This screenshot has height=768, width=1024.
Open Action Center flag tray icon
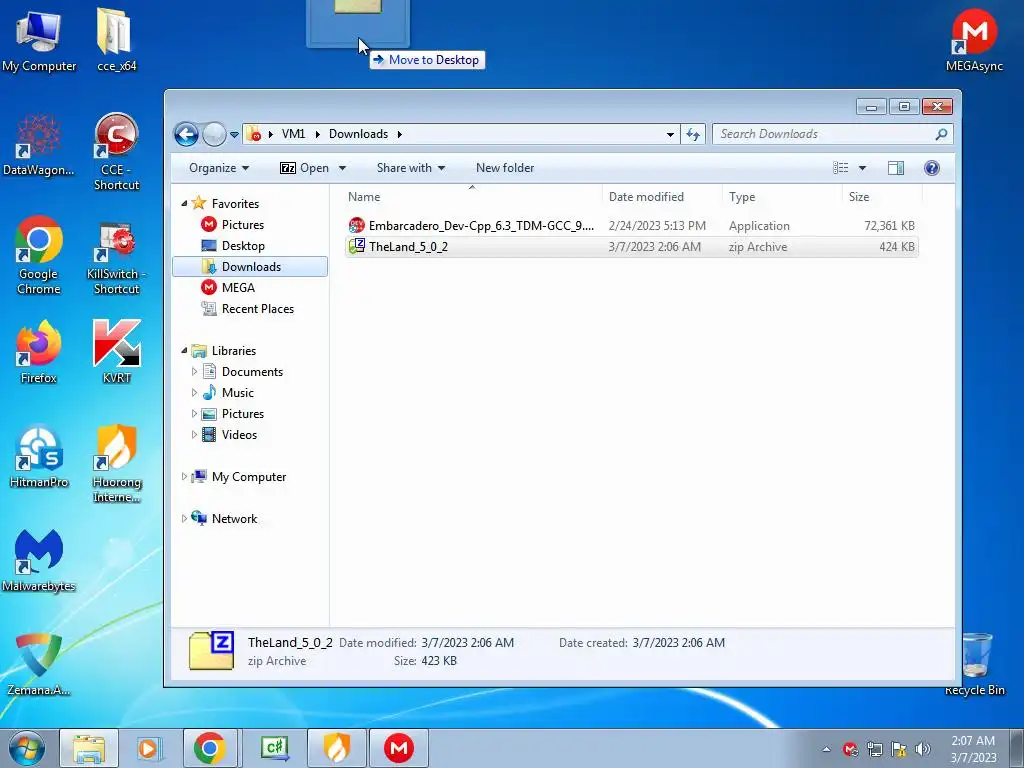click(x=899, y=749)
